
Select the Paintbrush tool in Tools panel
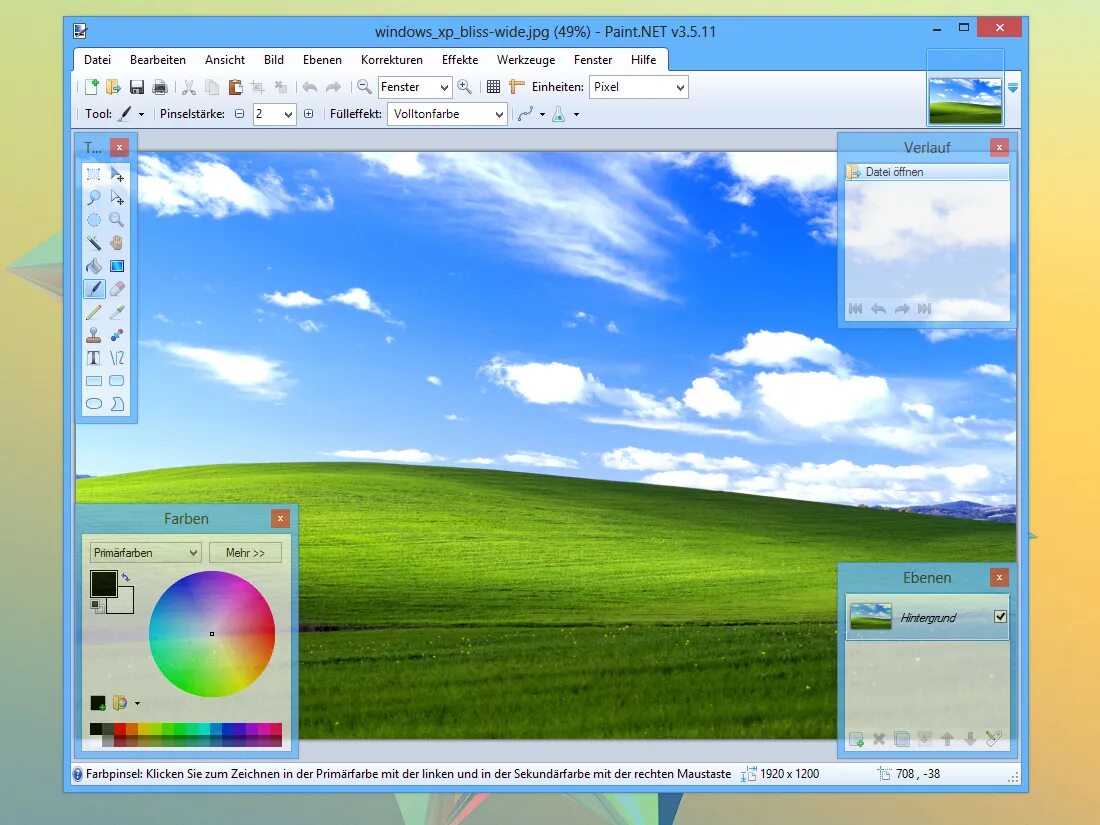(93, 289)
